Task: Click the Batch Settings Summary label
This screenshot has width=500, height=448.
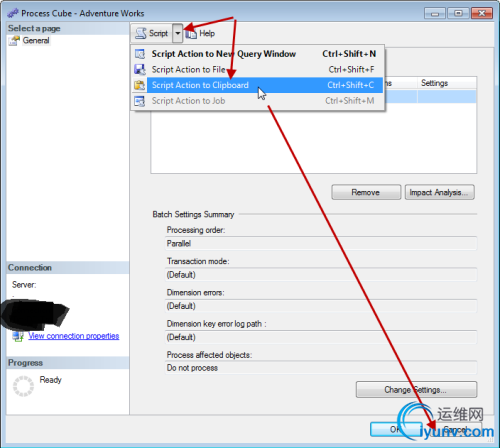Action: [x=193, y=214]
